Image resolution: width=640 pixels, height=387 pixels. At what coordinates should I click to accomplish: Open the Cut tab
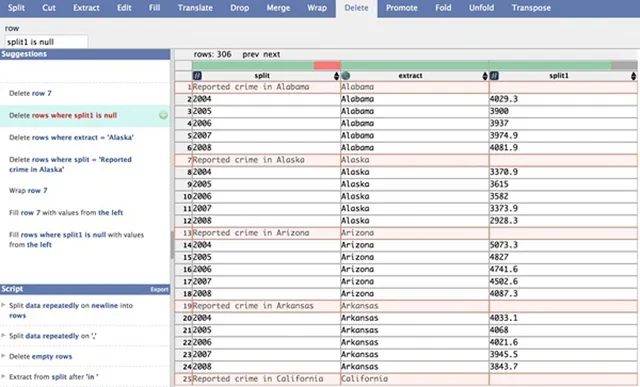click(x=49, y=8)
